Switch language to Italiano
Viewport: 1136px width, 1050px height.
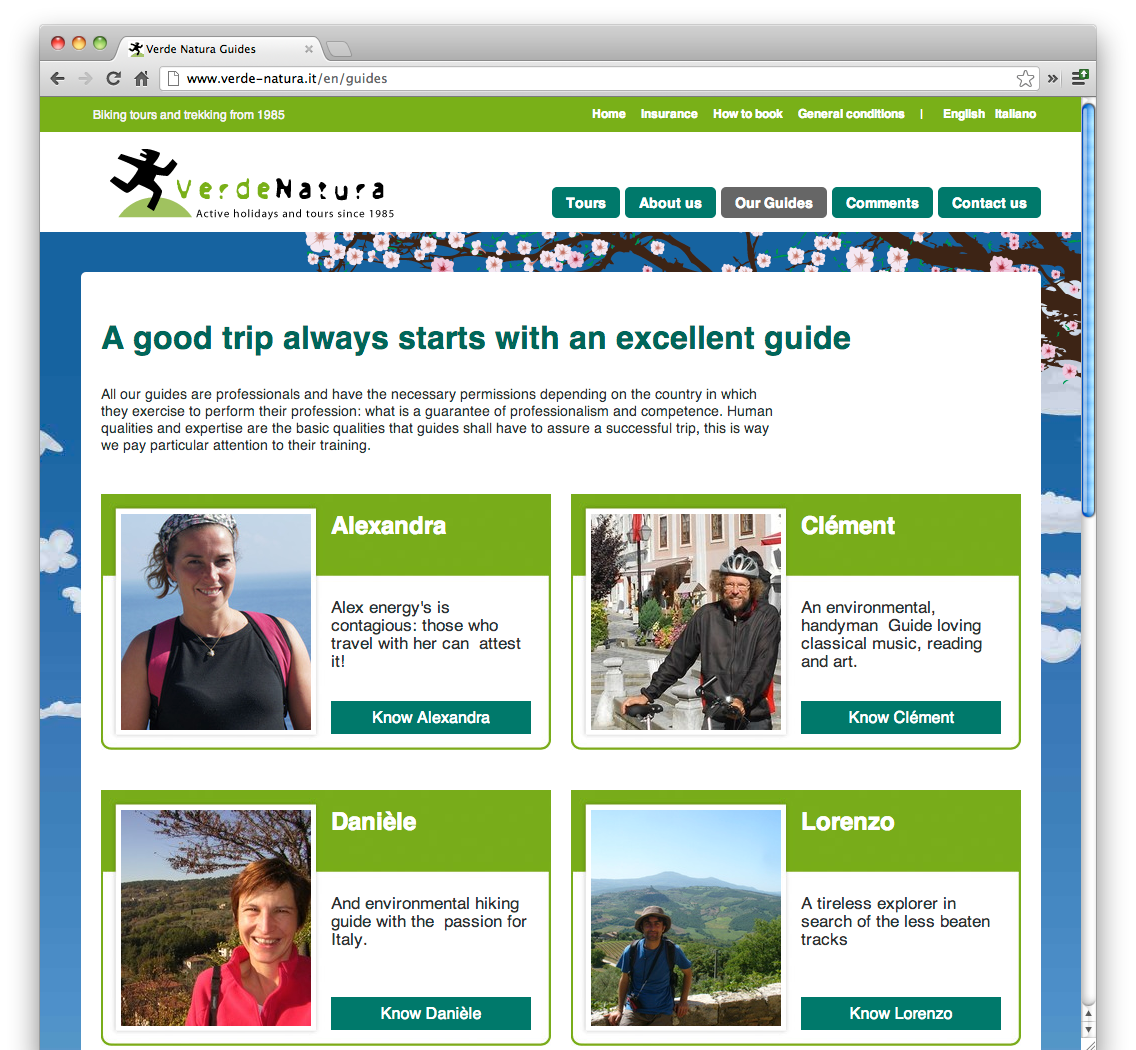tap(1015, 114)
